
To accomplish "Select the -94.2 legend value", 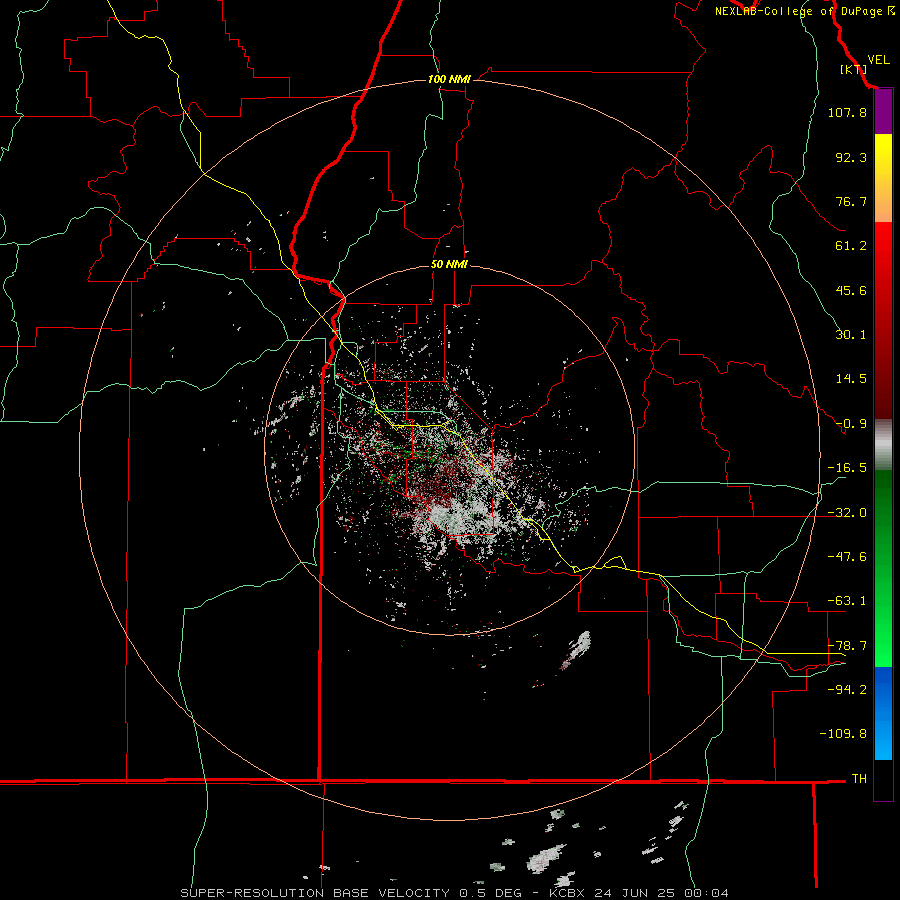I will pyautogui.click(x=847, y=689).
